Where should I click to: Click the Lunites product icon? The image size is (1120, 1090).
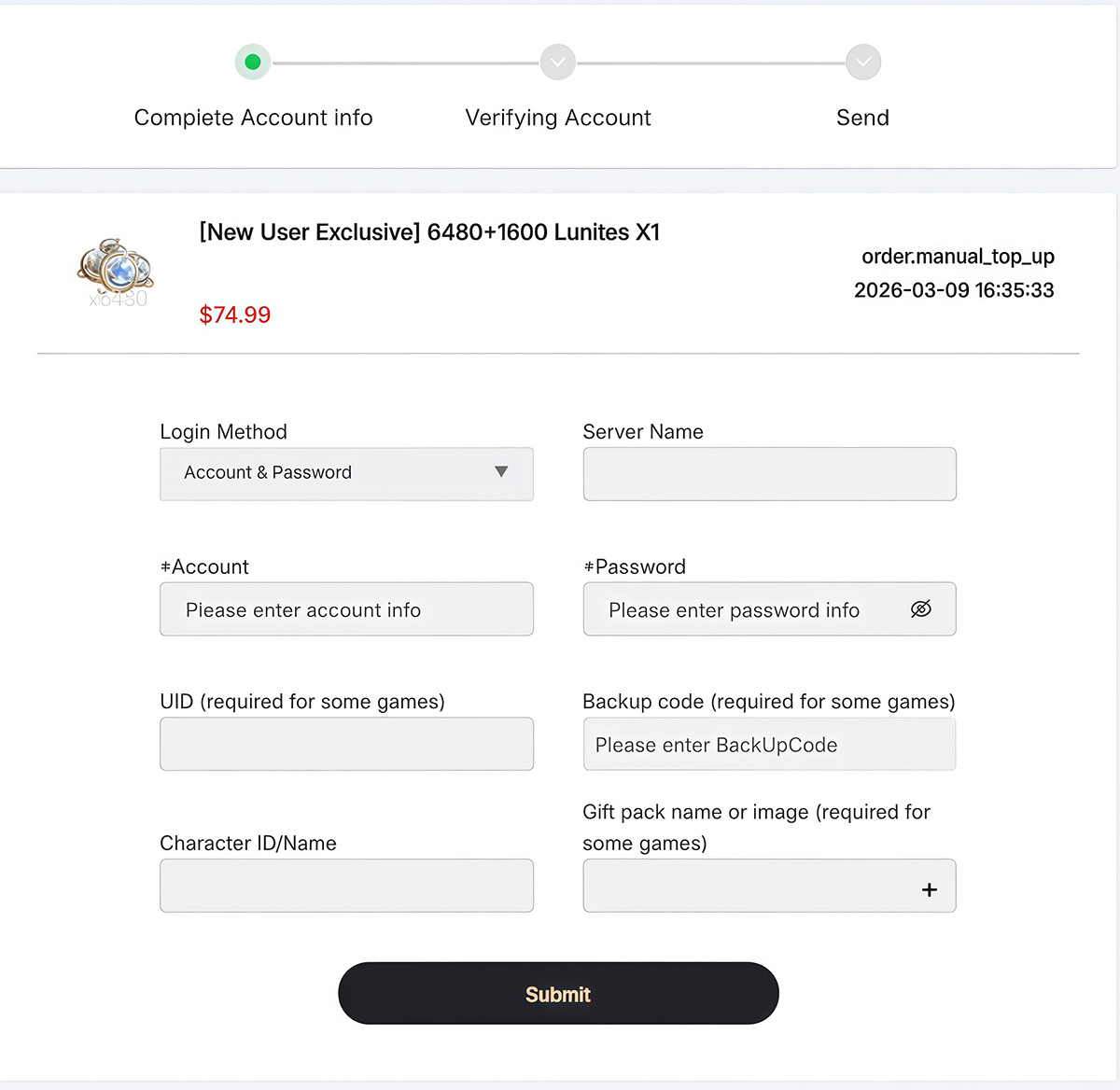[x=115, y=272]
